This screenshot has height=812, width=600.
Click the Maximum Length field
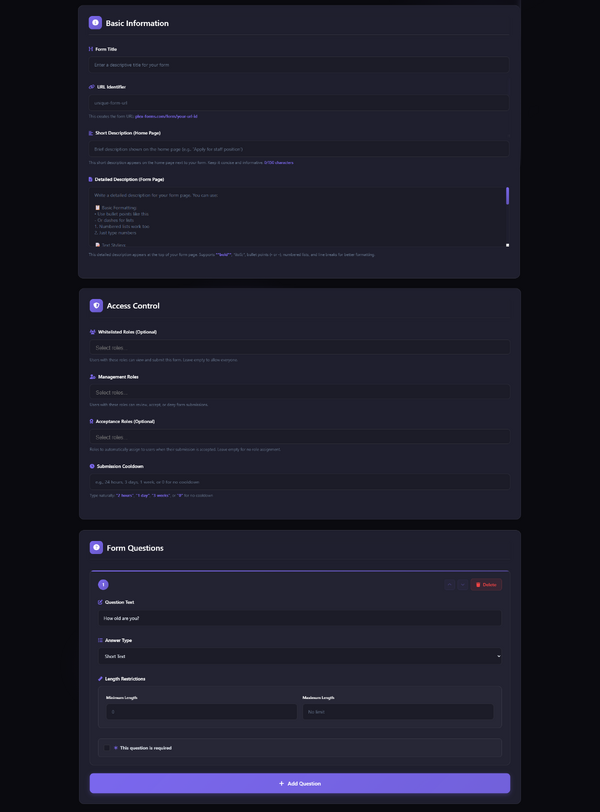pyautogui.click(x=398, y=712)
